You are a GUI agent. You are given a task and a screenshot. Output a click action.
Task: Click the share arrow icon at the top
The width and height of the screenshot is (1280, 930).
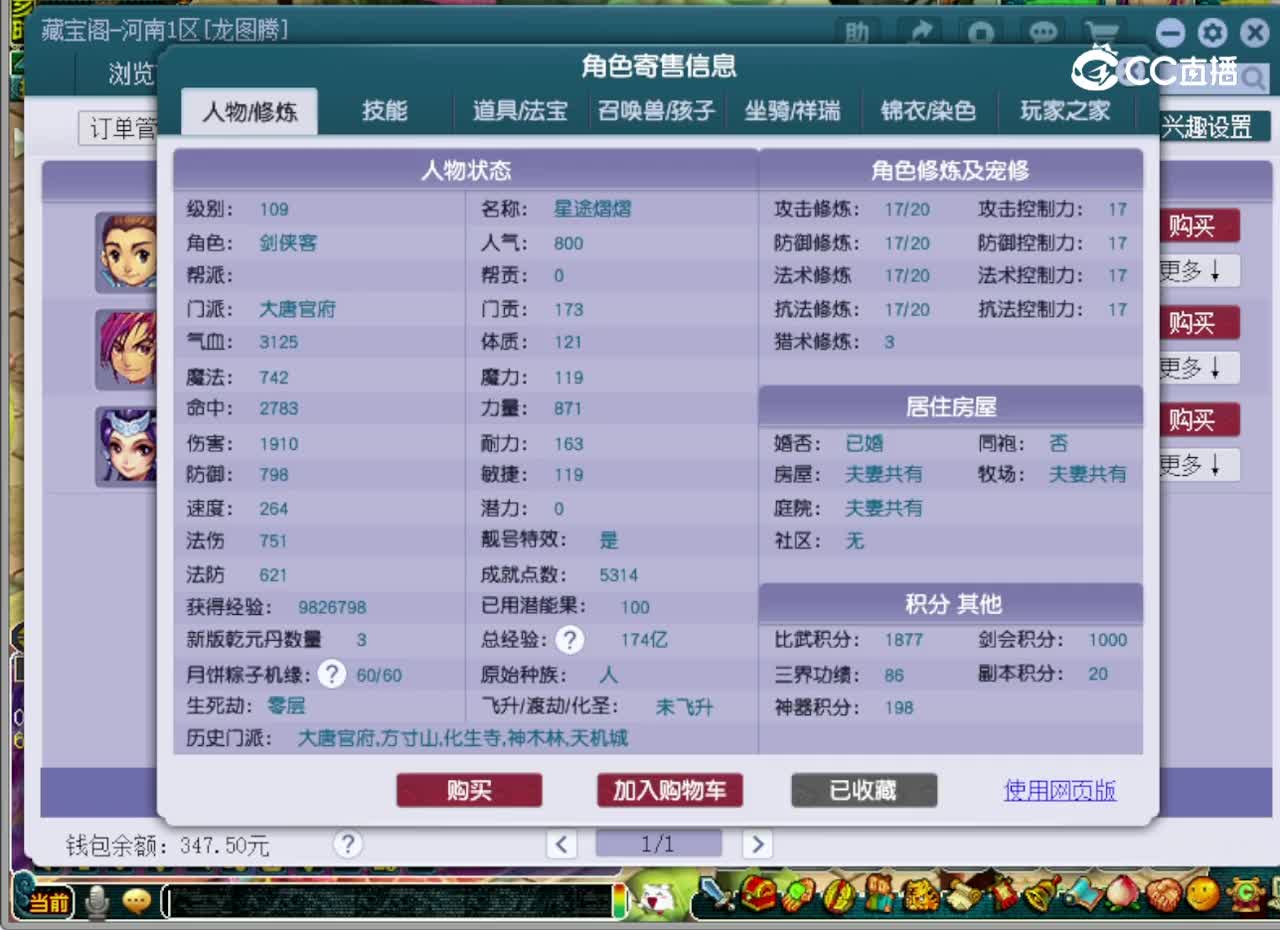(919, 32)
